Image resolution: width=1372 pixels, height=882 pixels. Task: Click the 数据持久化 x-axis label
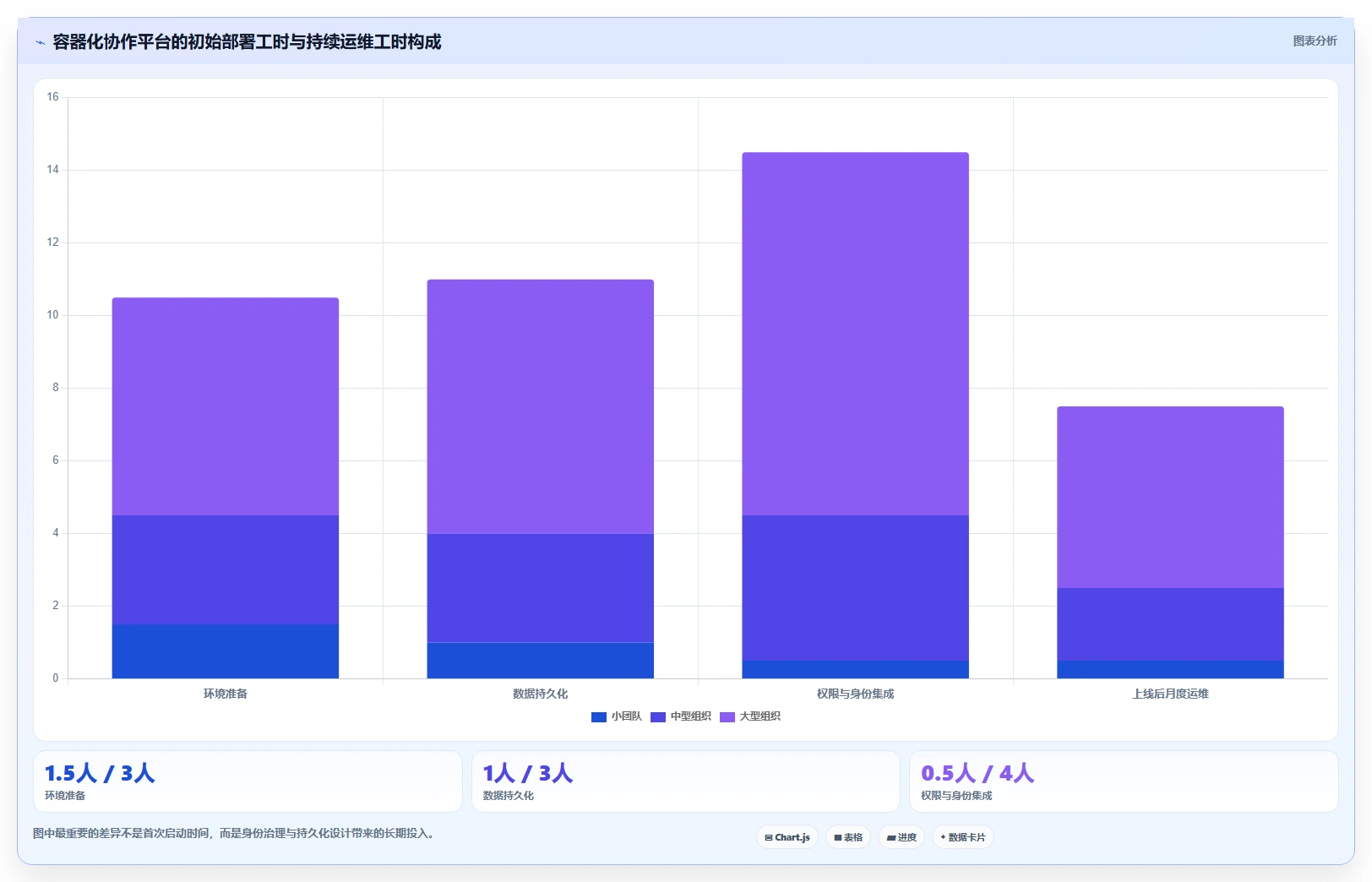(541, 694)
